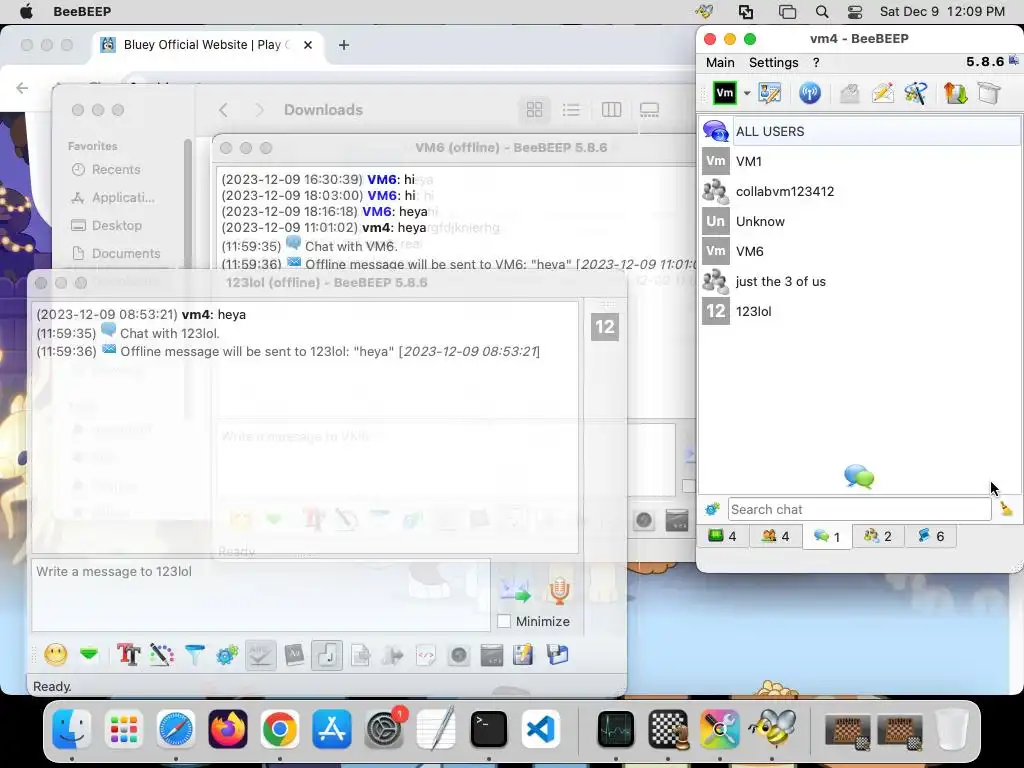Open the emoticon picker in 123lol chat
The height and width of the screenshot is (768, 1024).
pos(56,654)
